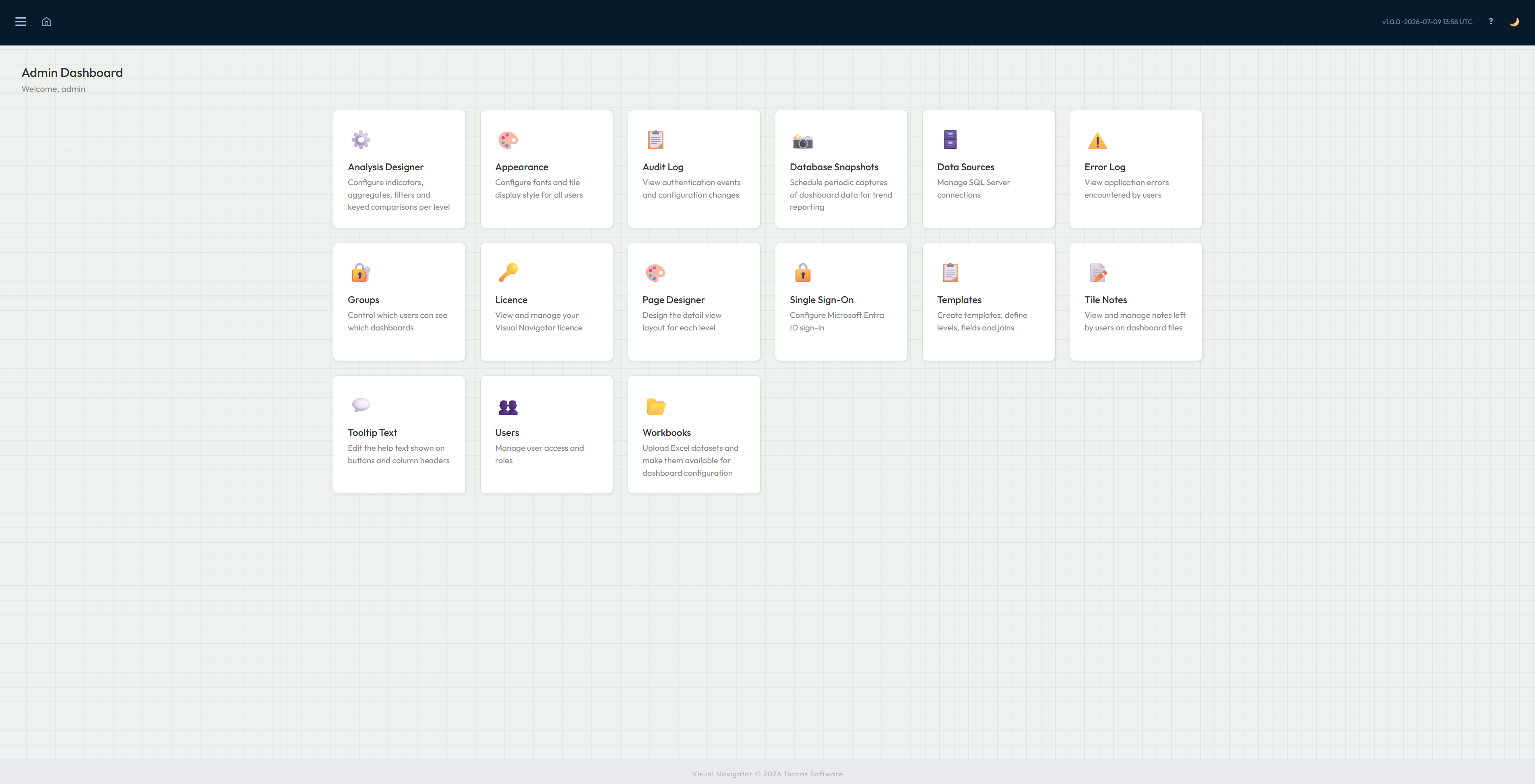This screenshot has height=784, width=1535.
Task: Open the Tile Notes card
Action: coord(1136,301)
